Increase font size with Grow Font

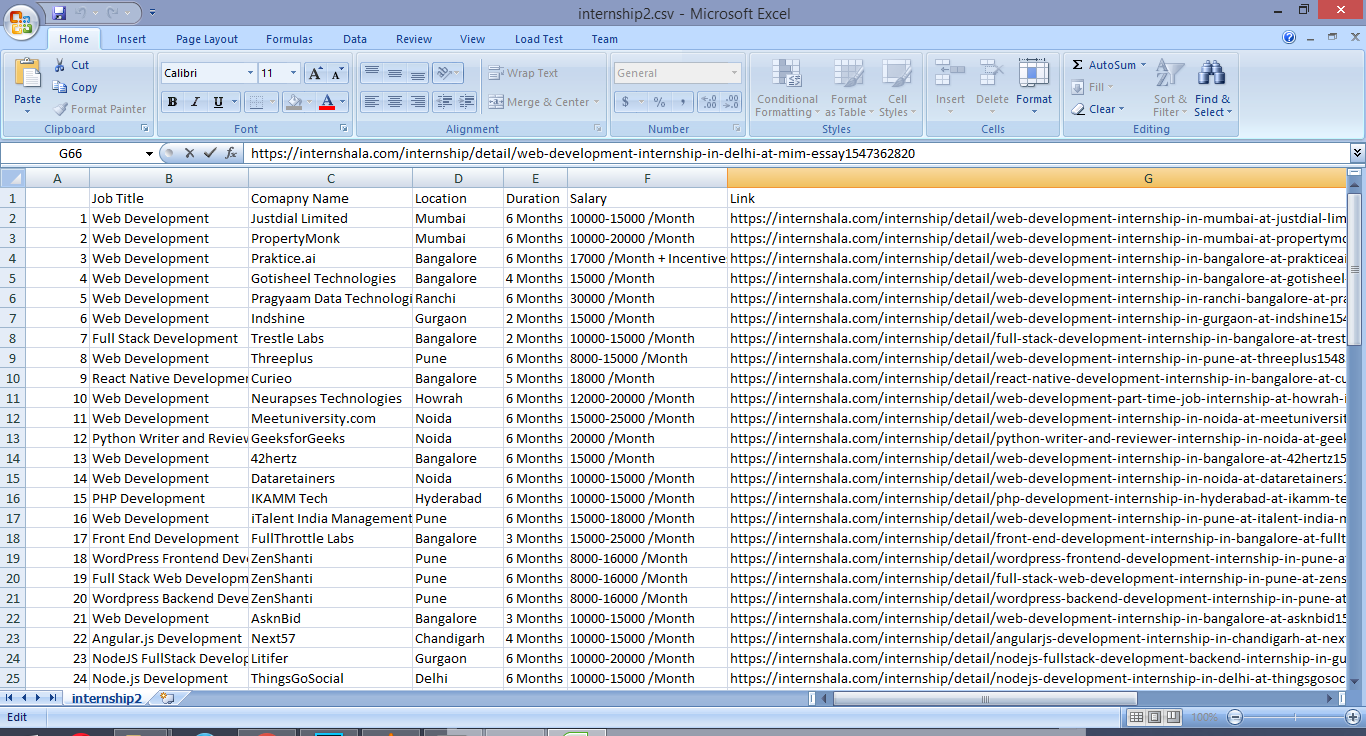[x=315, y=73]
